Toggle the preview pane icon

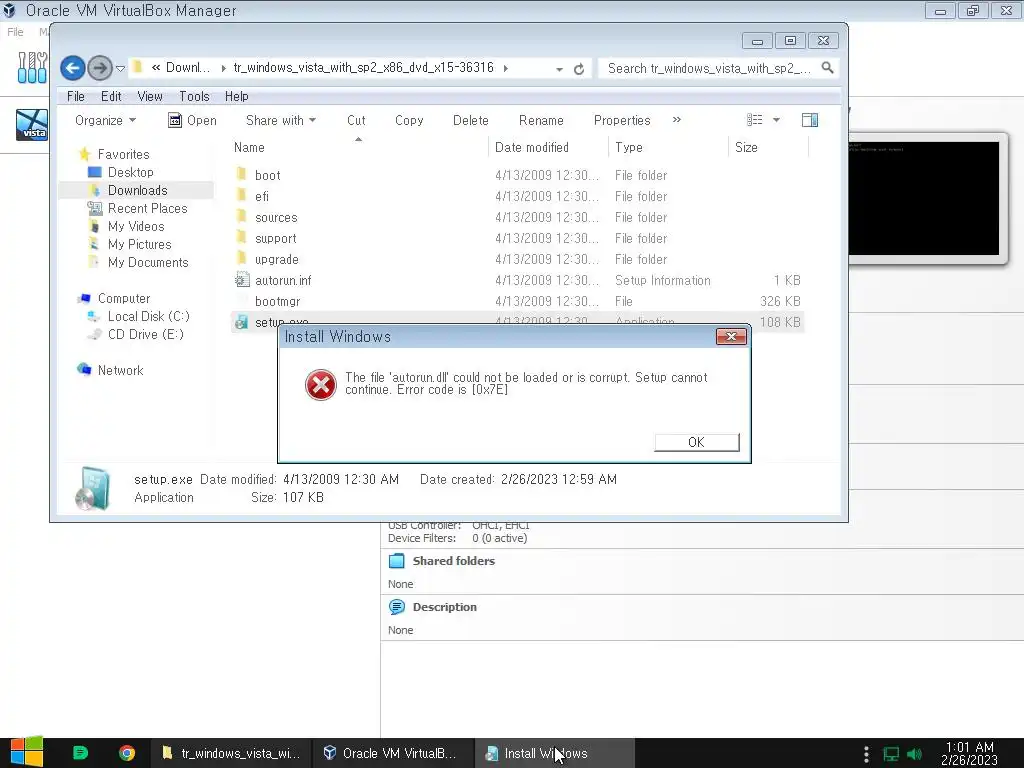pyautogui.click(x=810, y=120)
